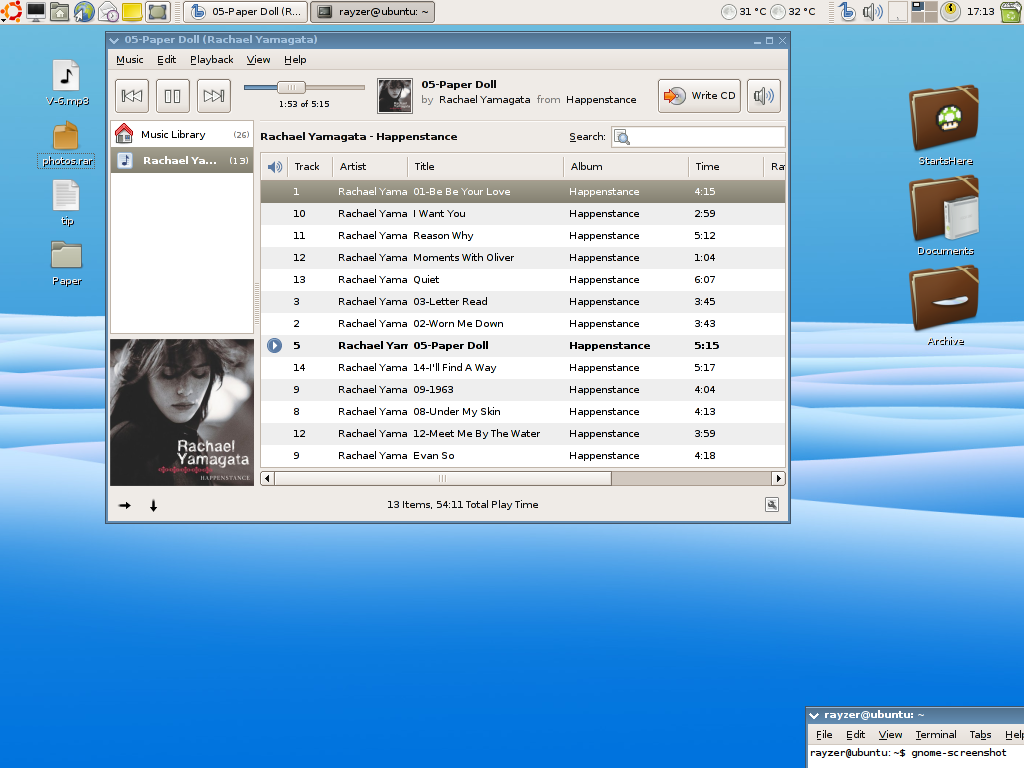The image size is (1024, 768).
Task: Select the song Moments With Oliver
Action: coord(522,257)
